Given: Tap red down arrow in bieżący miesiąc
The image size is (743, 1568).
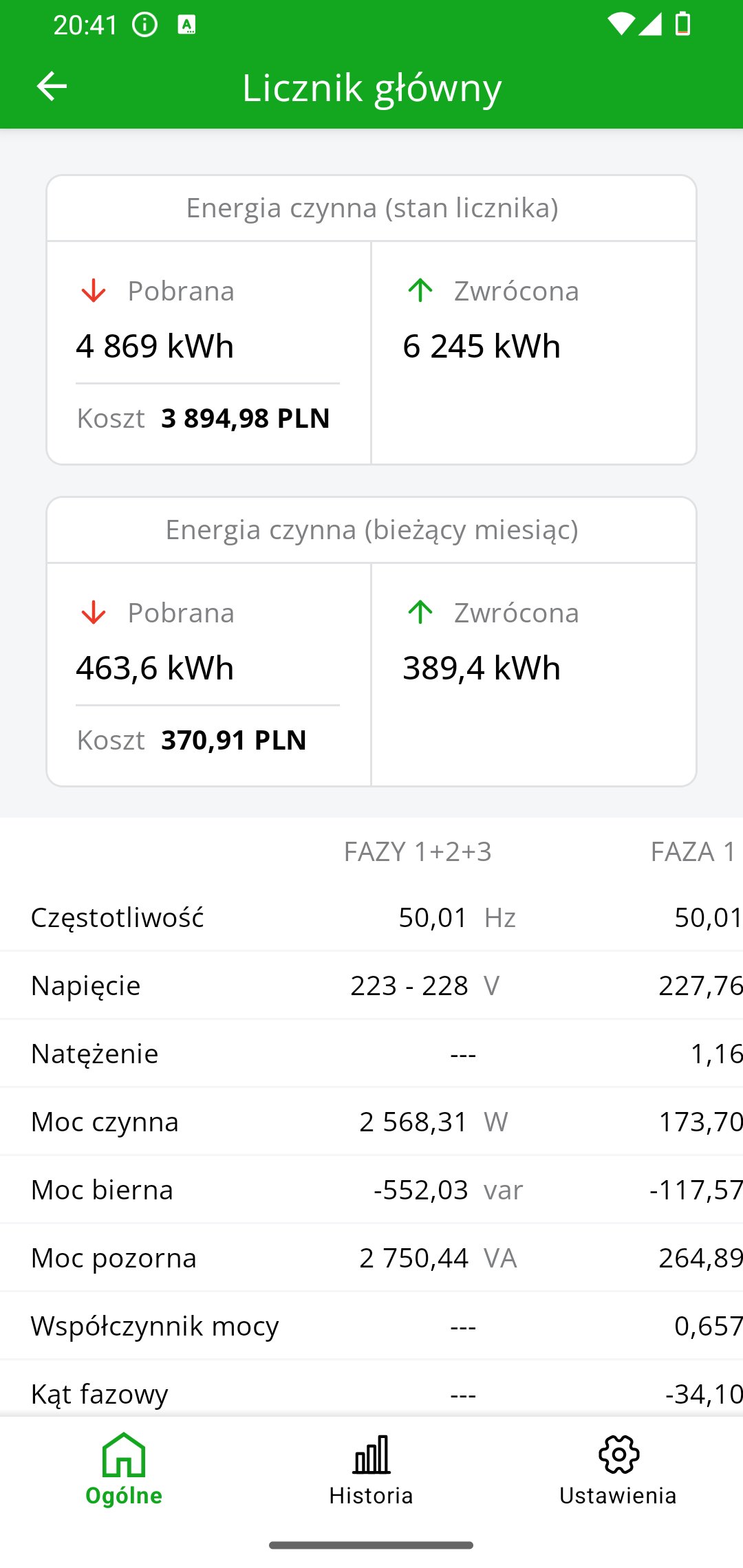Looking at the screenshot, I should pyautogui.click(x=94, y=613).
